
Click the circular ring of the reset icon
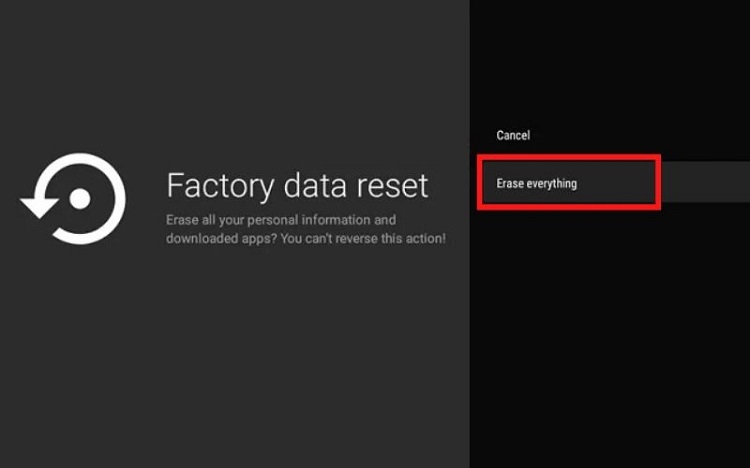110,175
